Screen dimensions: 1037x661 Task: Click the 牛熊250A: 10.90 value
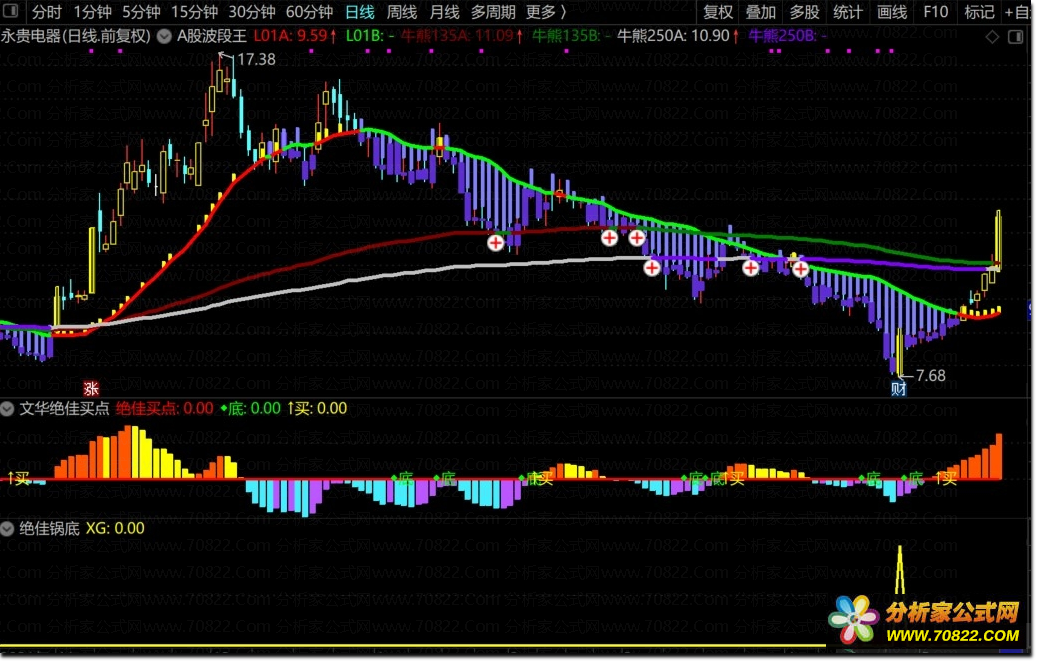coord(678,36)
